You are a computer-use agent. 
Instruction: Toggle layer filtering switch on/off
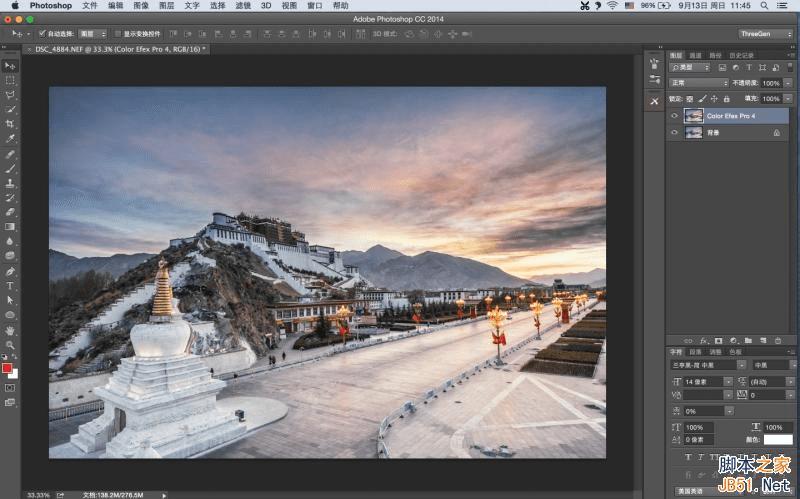pyautogui.click(x=789, y=67)
